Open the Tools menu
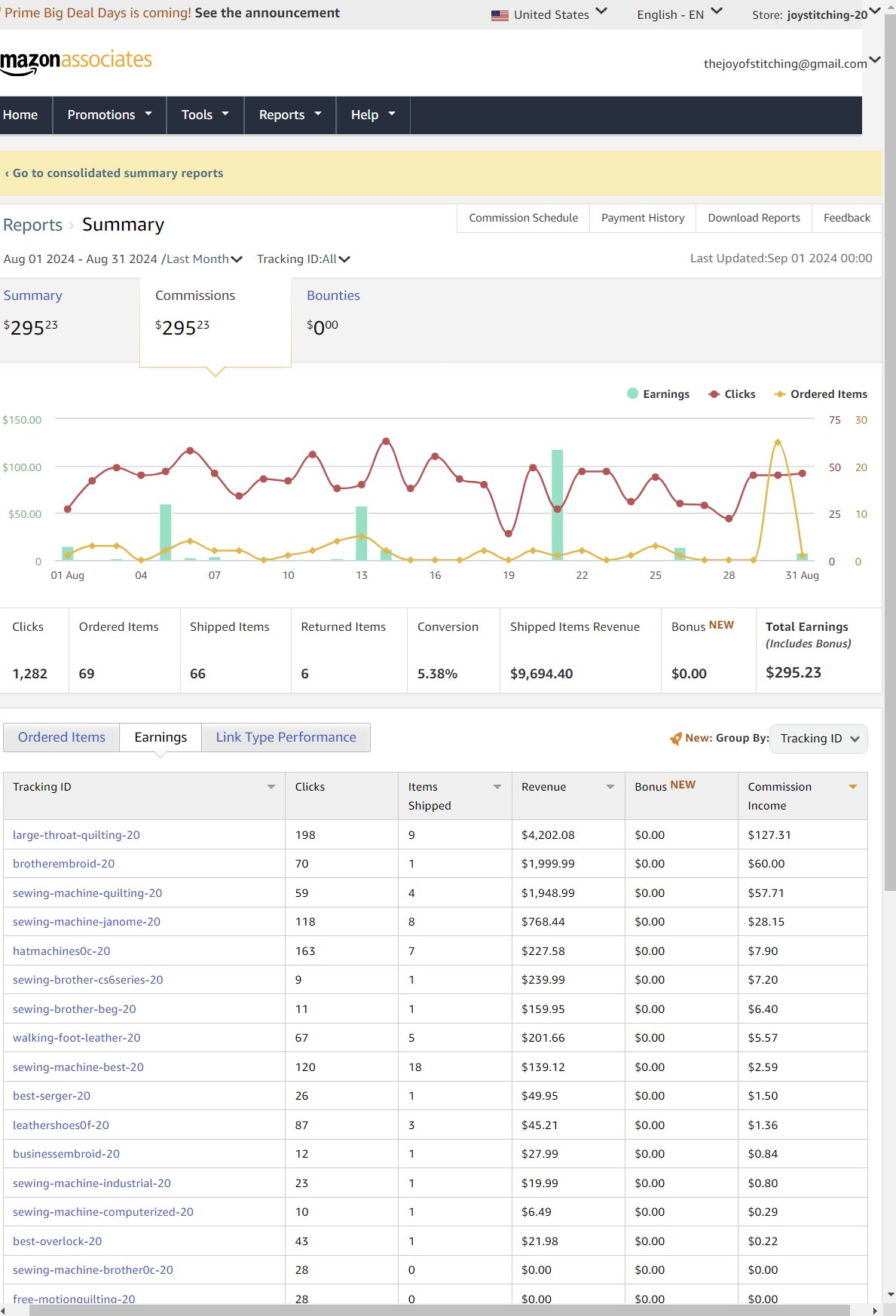The width and height of the screenshot is (896, 1316). click(x=206, y=115)
